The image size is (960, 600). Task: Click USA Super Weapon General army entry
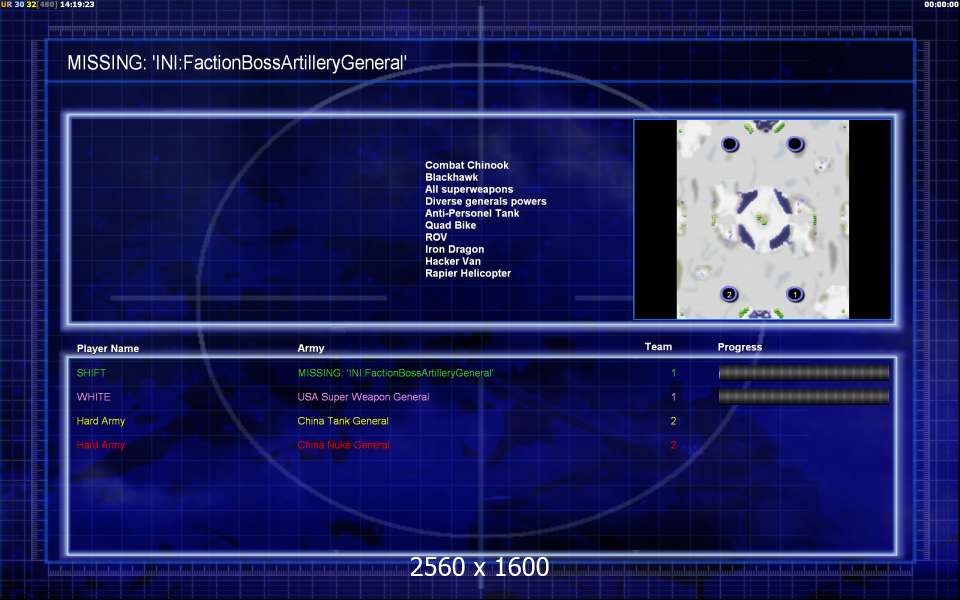tap(363, 397)
